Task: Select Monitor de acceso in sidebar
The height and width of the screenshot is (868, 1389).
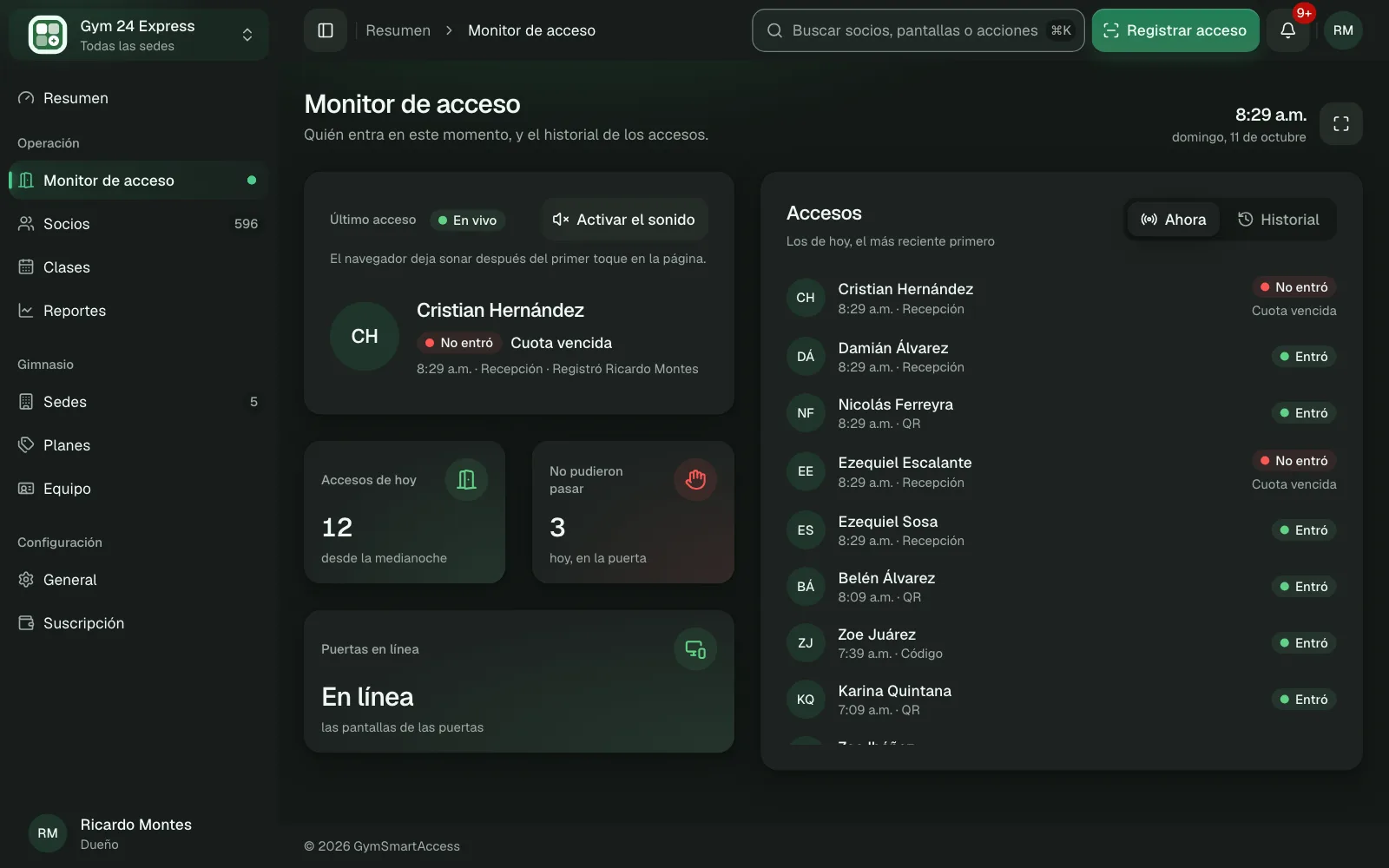Action: click(139, 181)
